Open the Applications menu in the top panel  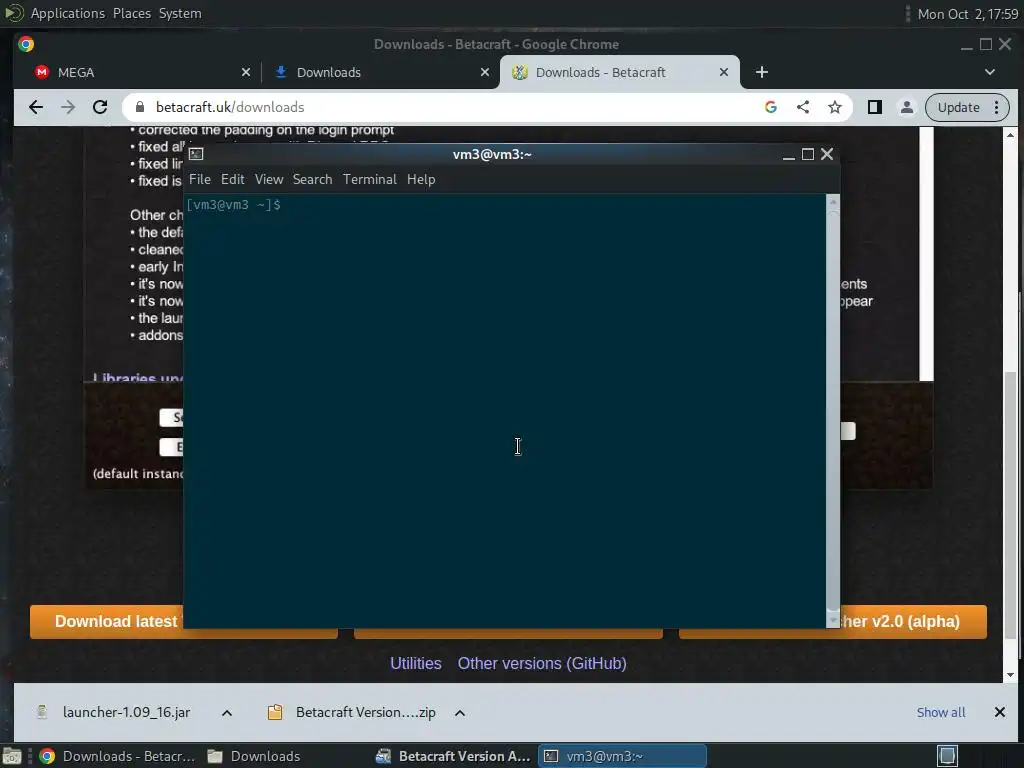click(x=67, y=13)
